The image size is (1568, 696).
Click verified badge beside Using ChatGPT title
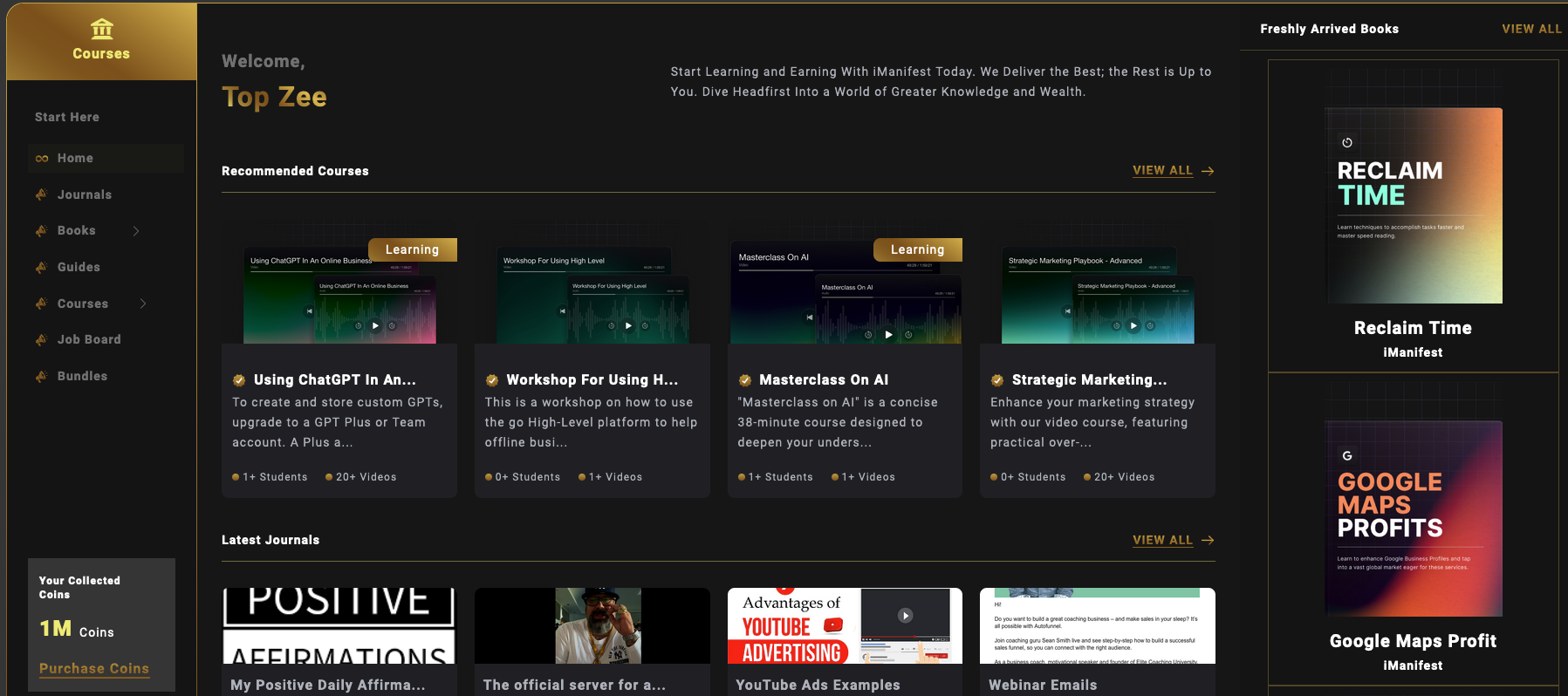coord(239,380)
